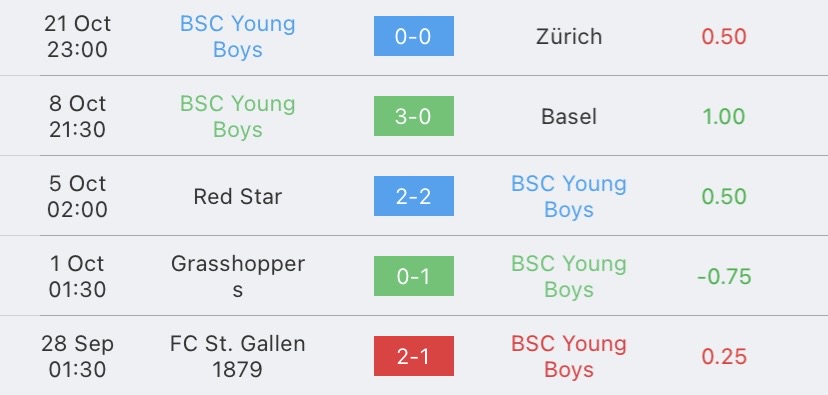828x395 pixels.
Task: Tap the 0-1 score against Grasshoppers
Action: point(413,276)
